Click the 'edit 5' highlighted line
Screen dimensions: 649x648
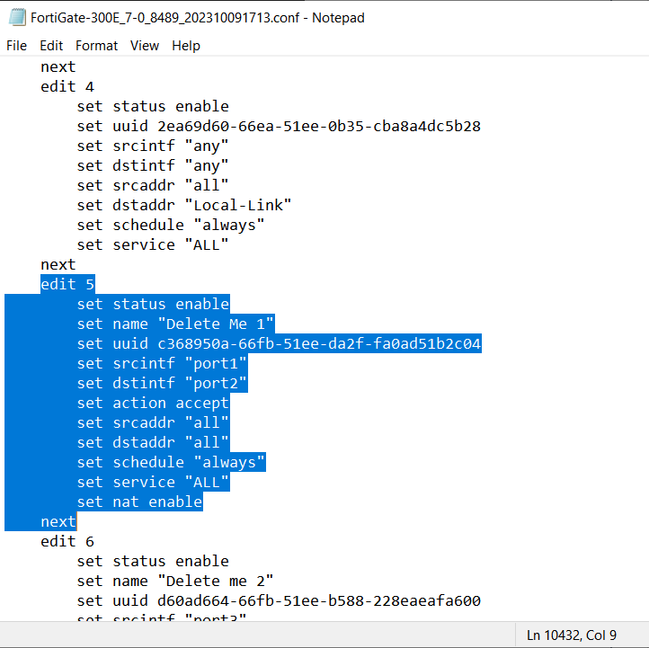(67, 284)
